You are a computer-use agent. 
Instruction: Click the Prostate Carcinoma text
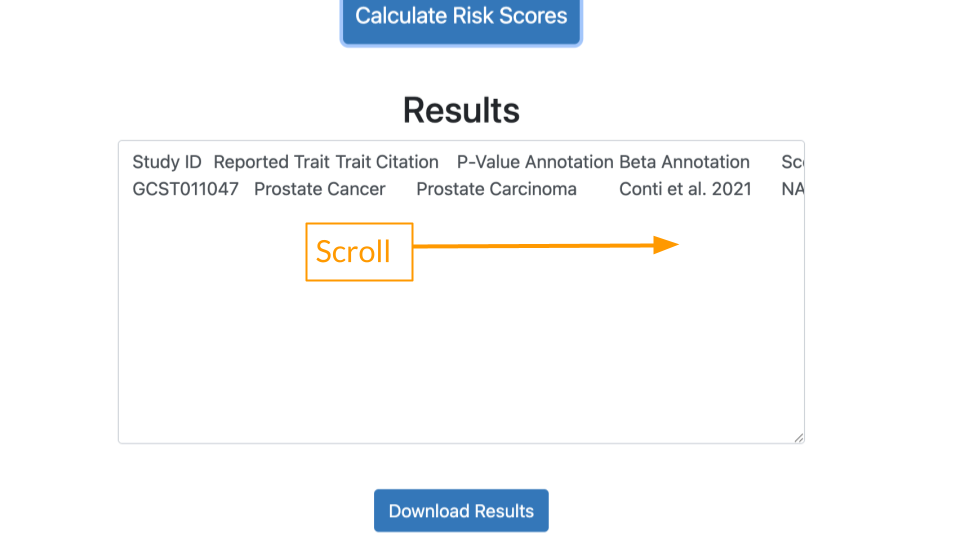[497, 189]
